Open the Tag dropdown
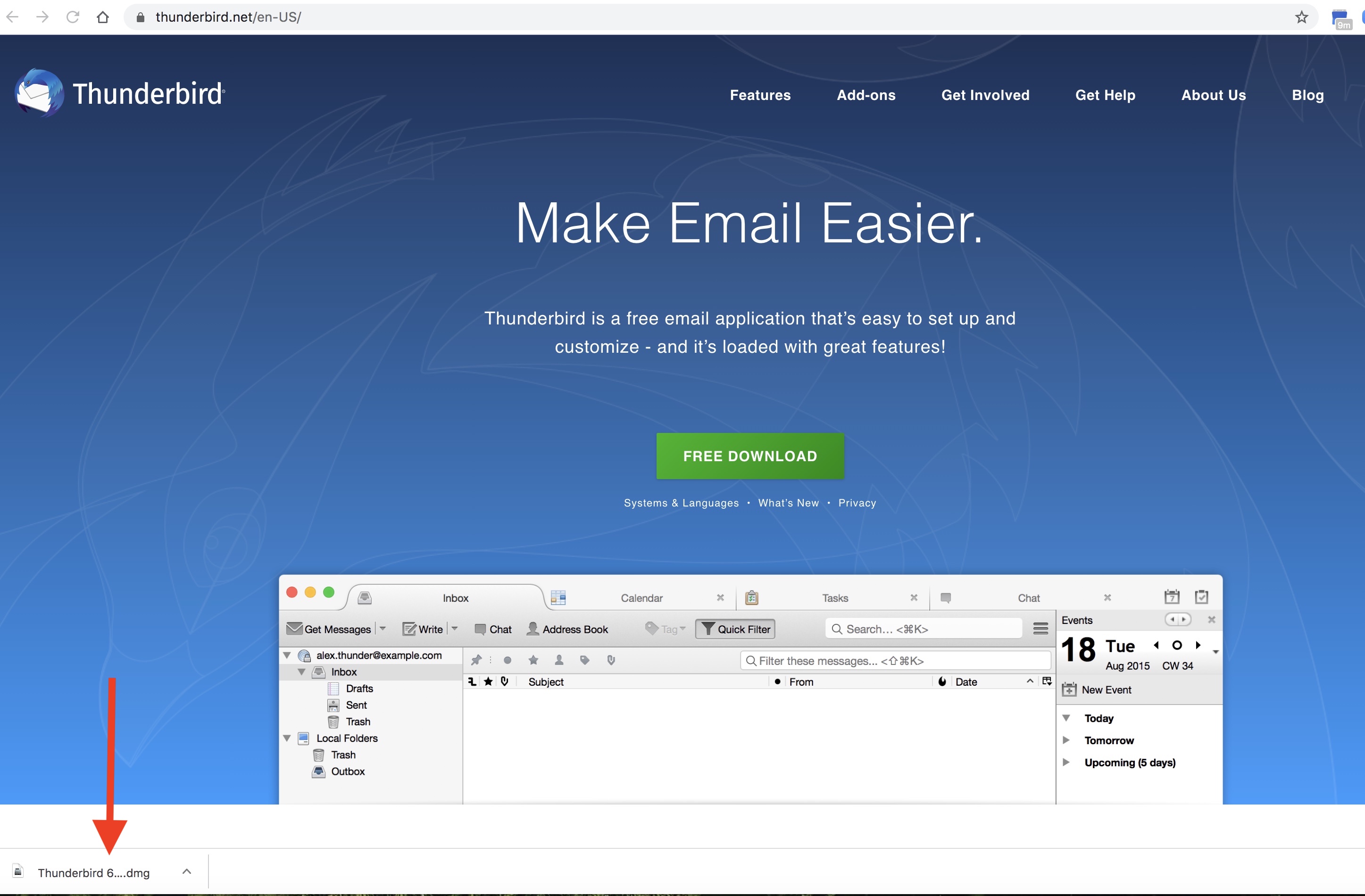1365x896 pixels. (666, 629)
